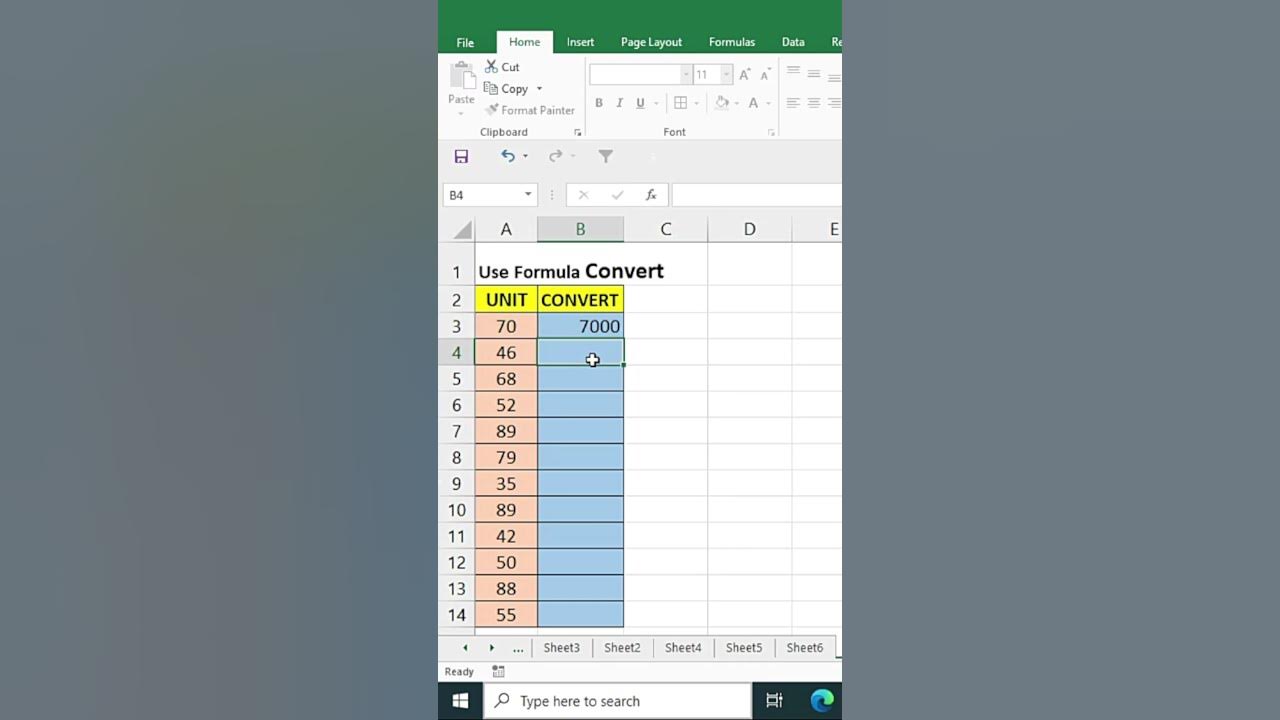
Task: Switch to Sheet2 tab
Action: click(622, 647)
